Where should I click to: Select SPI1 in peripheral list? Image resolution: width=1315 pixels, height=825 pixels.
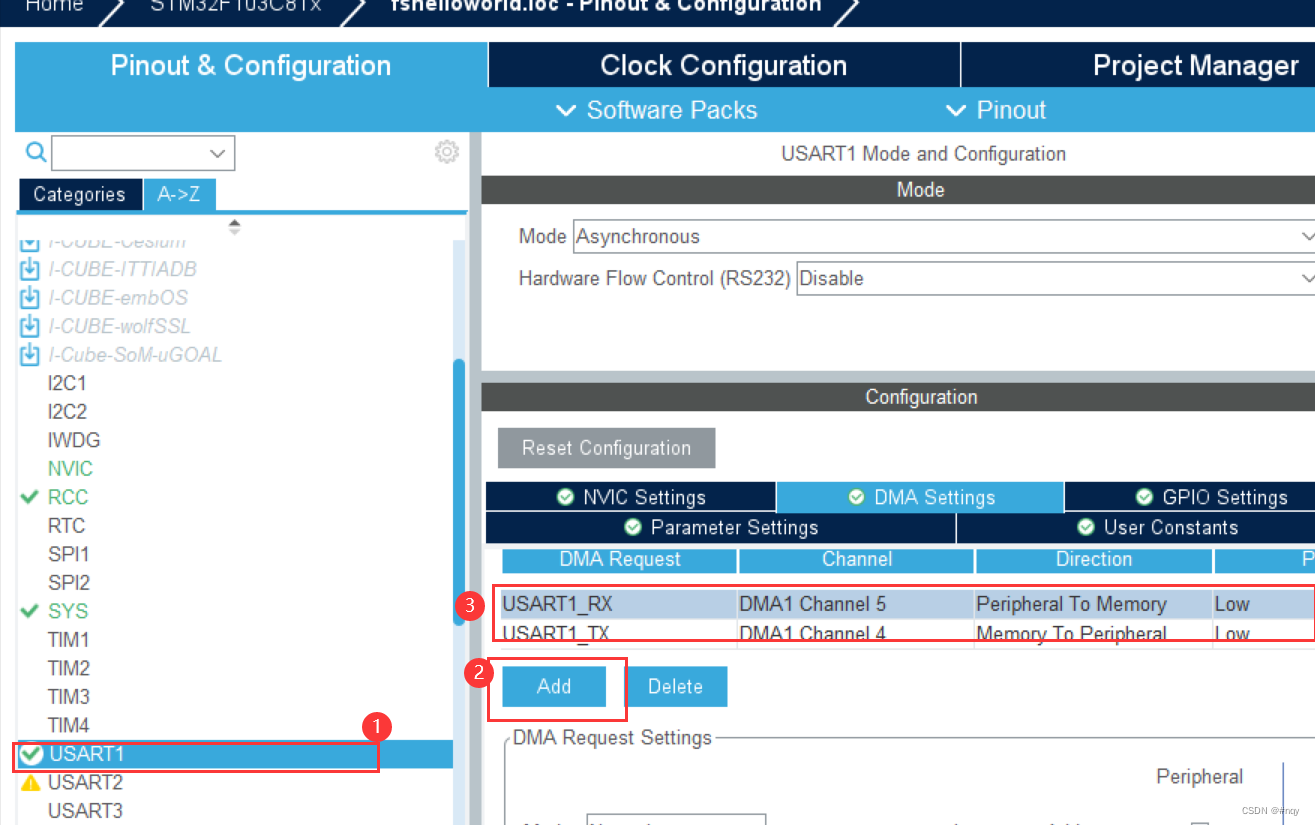(69, 554)
